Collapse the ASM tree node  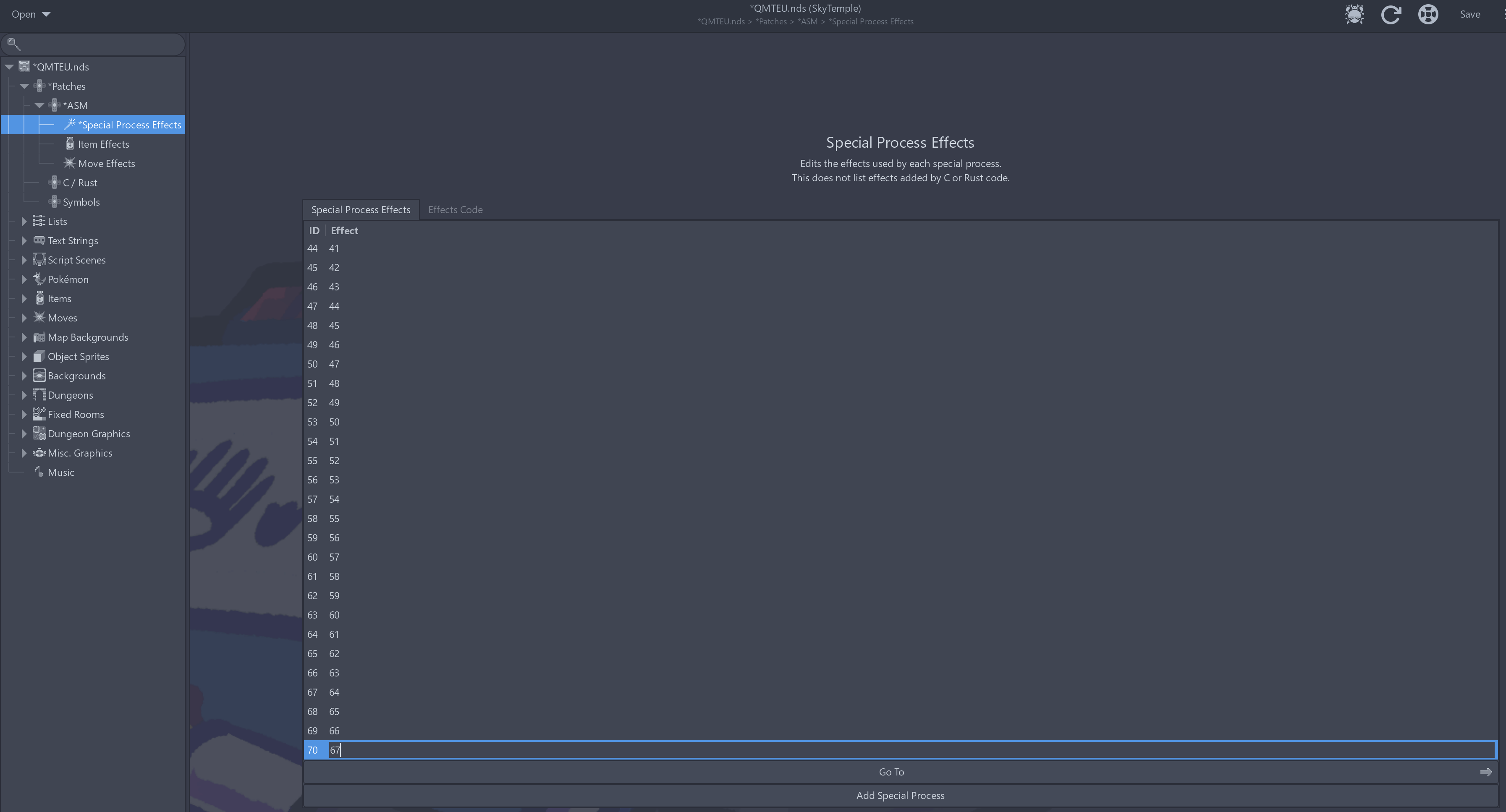[x=39, y=106]
